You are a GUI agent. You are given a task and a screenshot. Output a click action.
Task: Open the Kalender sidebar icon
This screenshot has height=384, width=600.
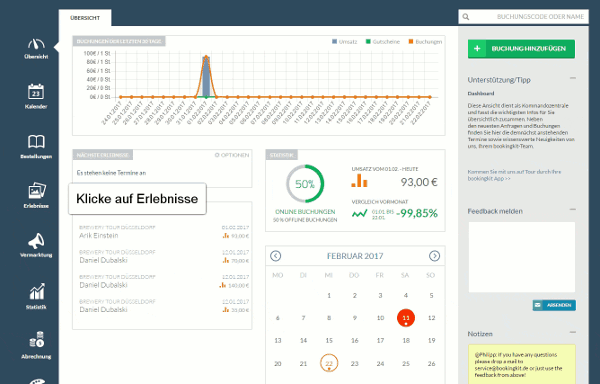tap(36, 92)
